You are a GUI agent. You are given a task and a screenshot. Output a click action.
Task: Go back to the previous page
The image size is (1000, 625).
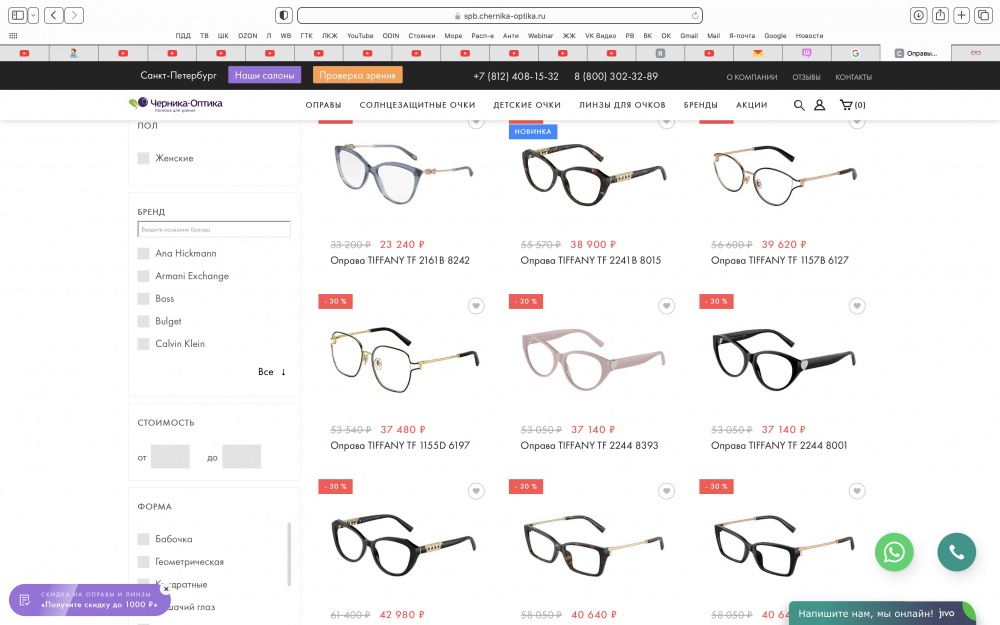pos(54,15)
